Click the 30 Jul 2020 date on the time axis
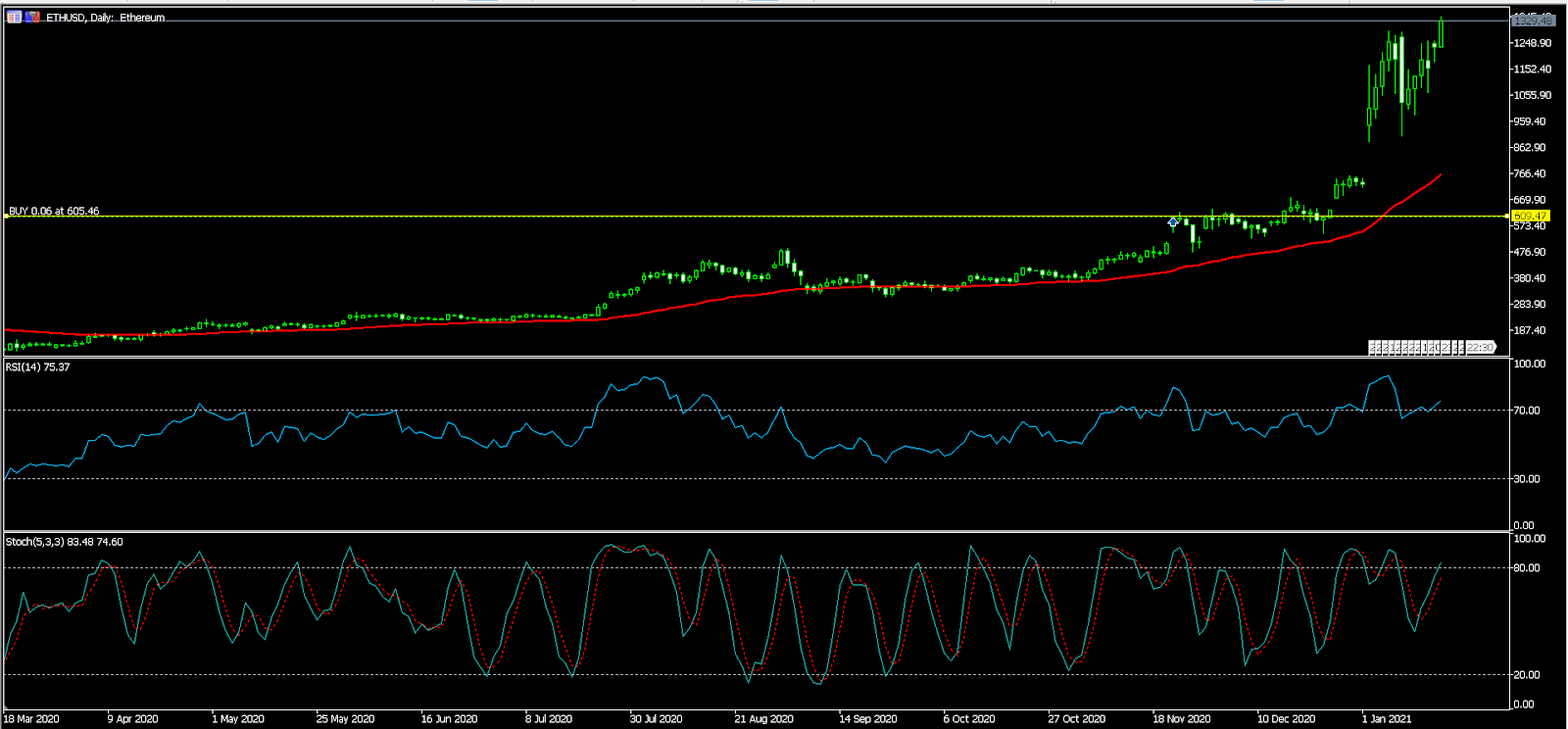Screen dimensions: 1568x729 click(x=656, y=719)
